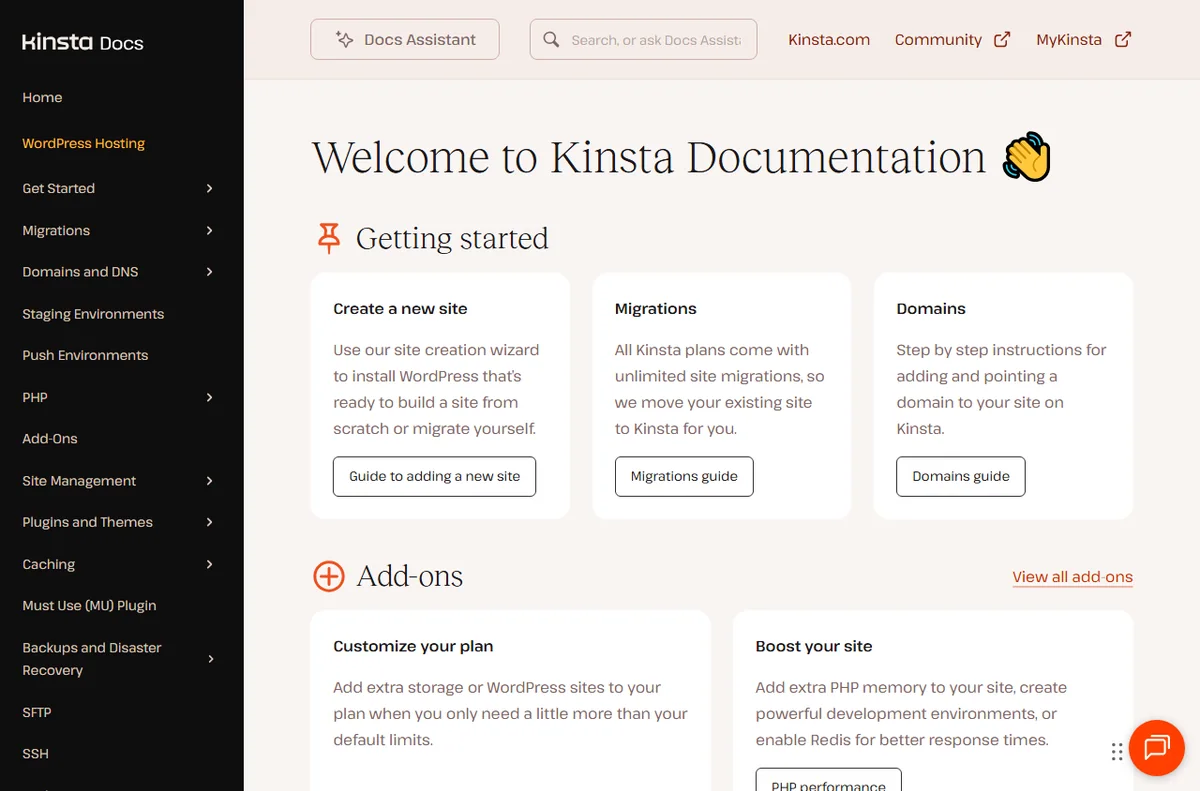Open Site Management sidebar item
The width and height of the screenshot is (1200, 791).
[x=79, y=481]
